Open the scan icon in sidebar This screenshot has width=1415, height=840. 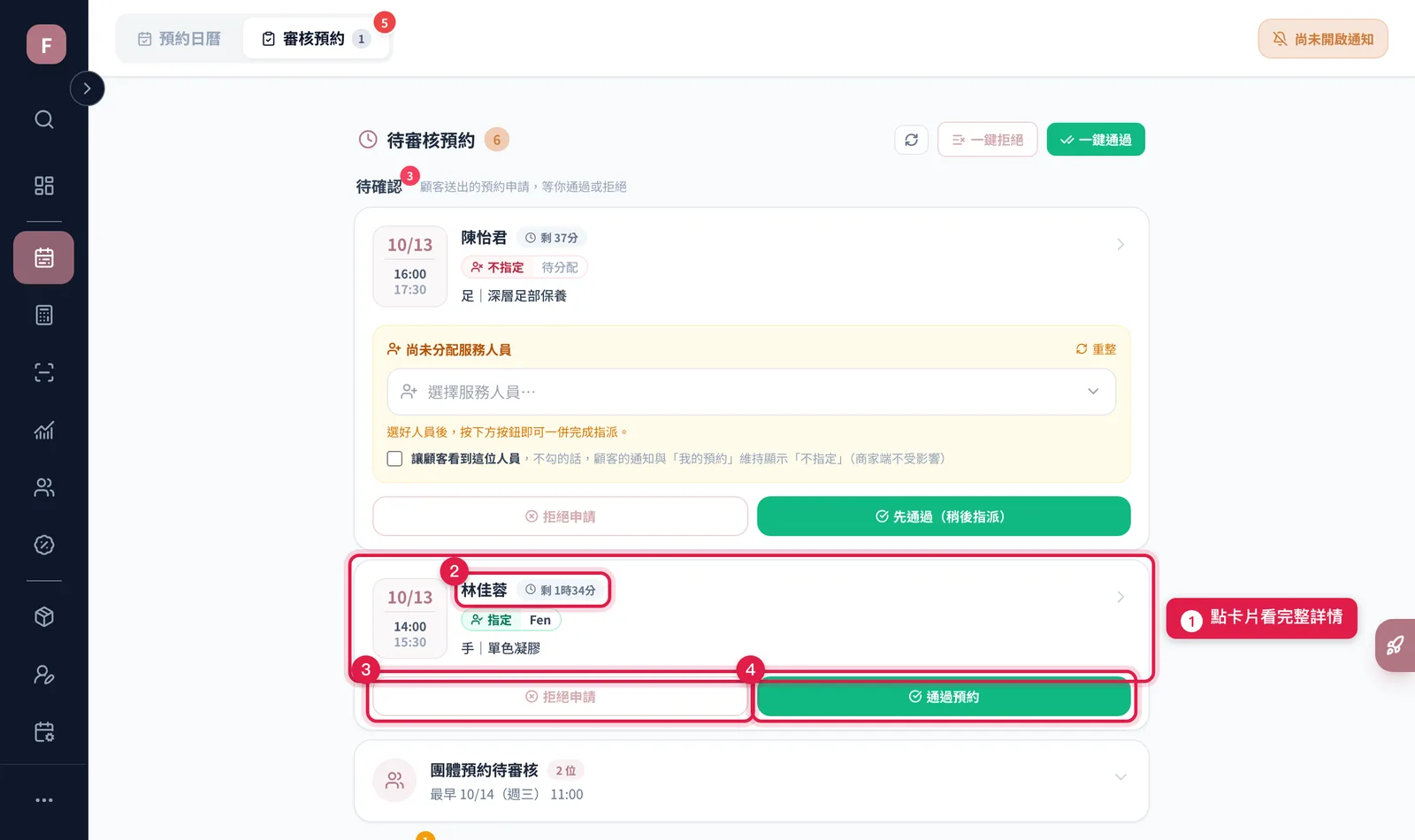[44, 372]
